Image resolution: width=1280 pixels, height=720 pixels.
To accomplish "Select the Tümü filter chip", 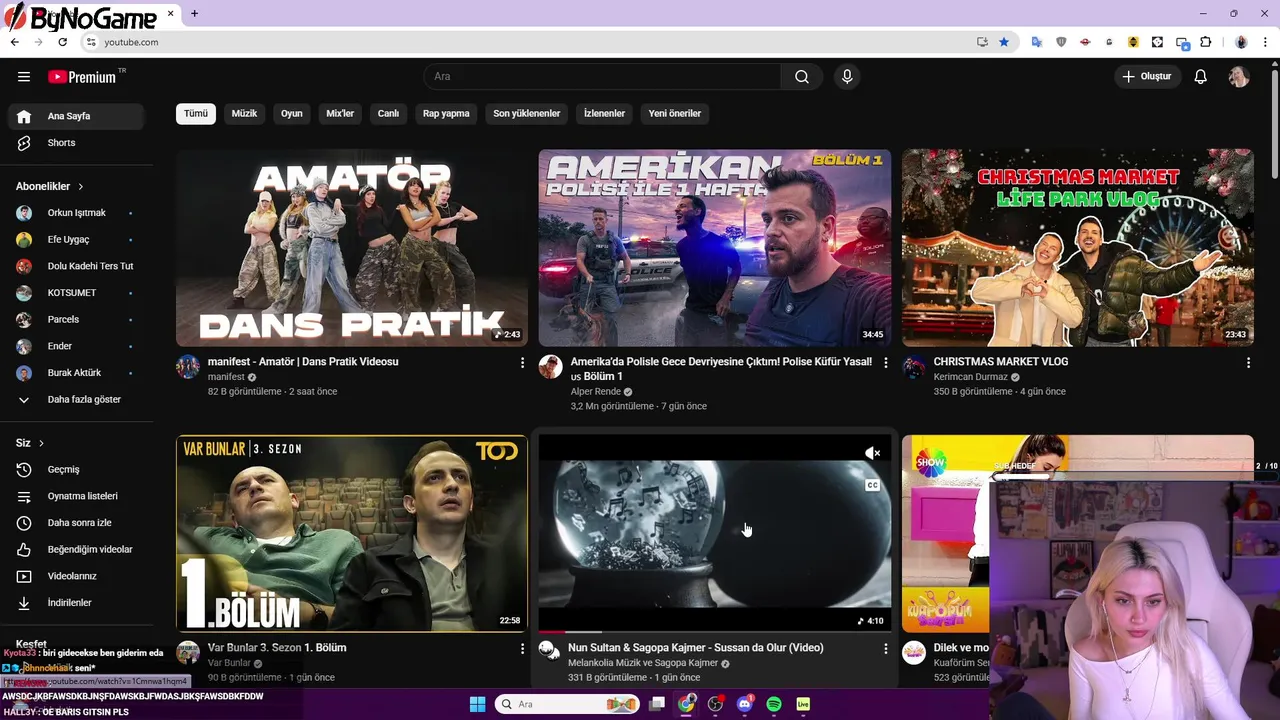I will pos(196,113).
